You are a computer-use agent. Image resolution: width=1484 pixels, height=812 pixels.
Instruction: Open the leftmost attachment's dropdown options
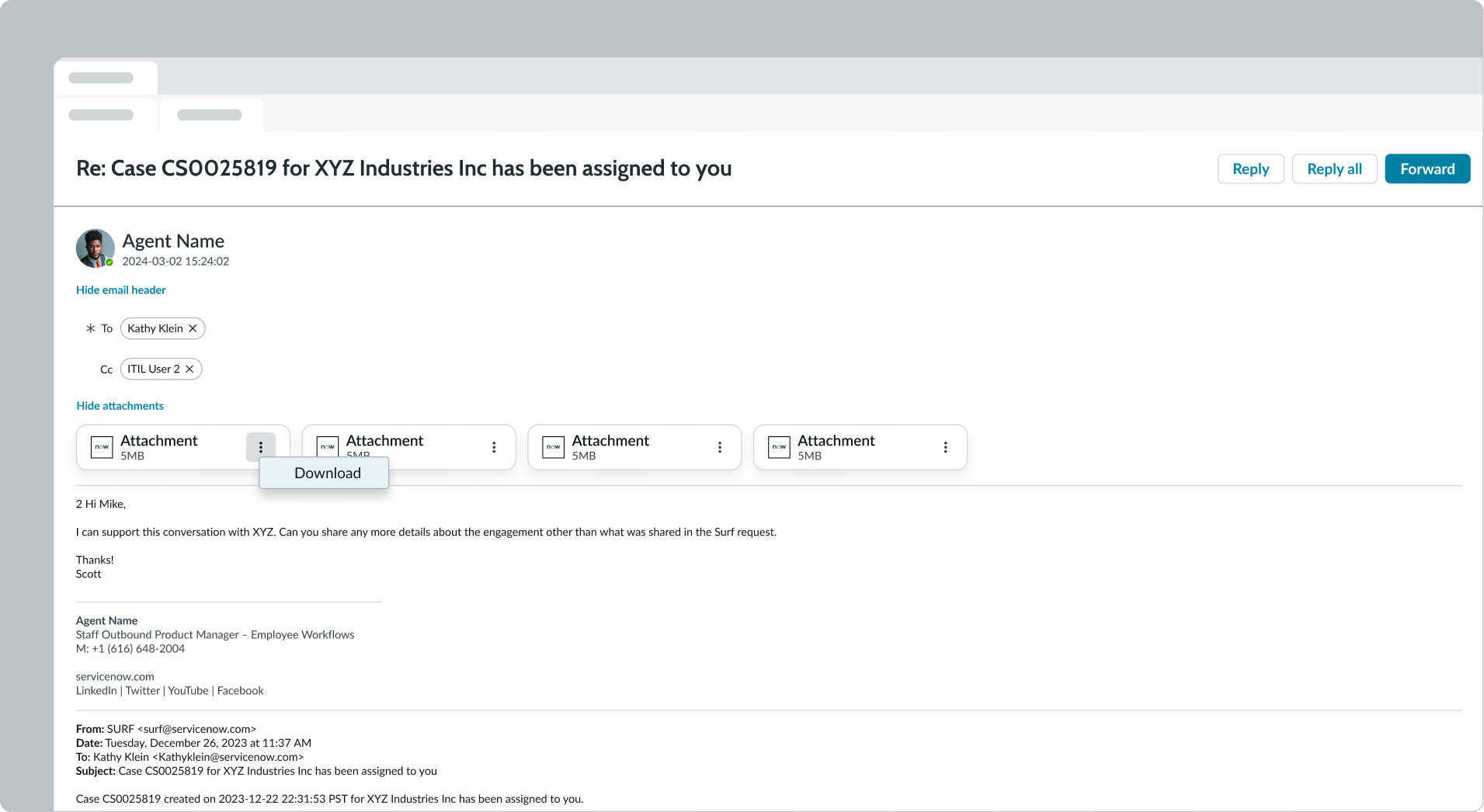point(261,446)
